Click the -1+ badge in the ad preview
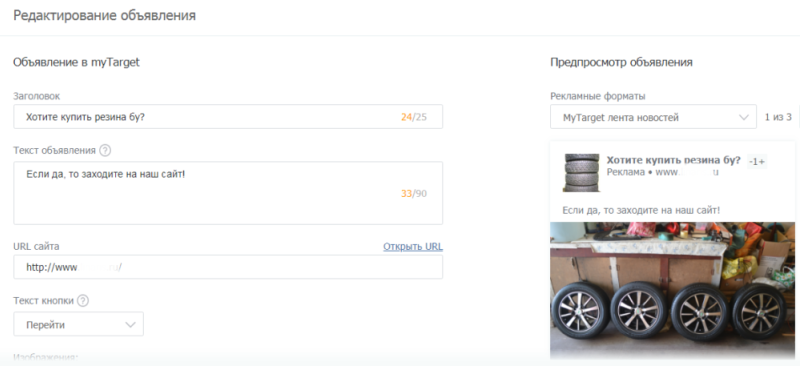 pos(757,161)
